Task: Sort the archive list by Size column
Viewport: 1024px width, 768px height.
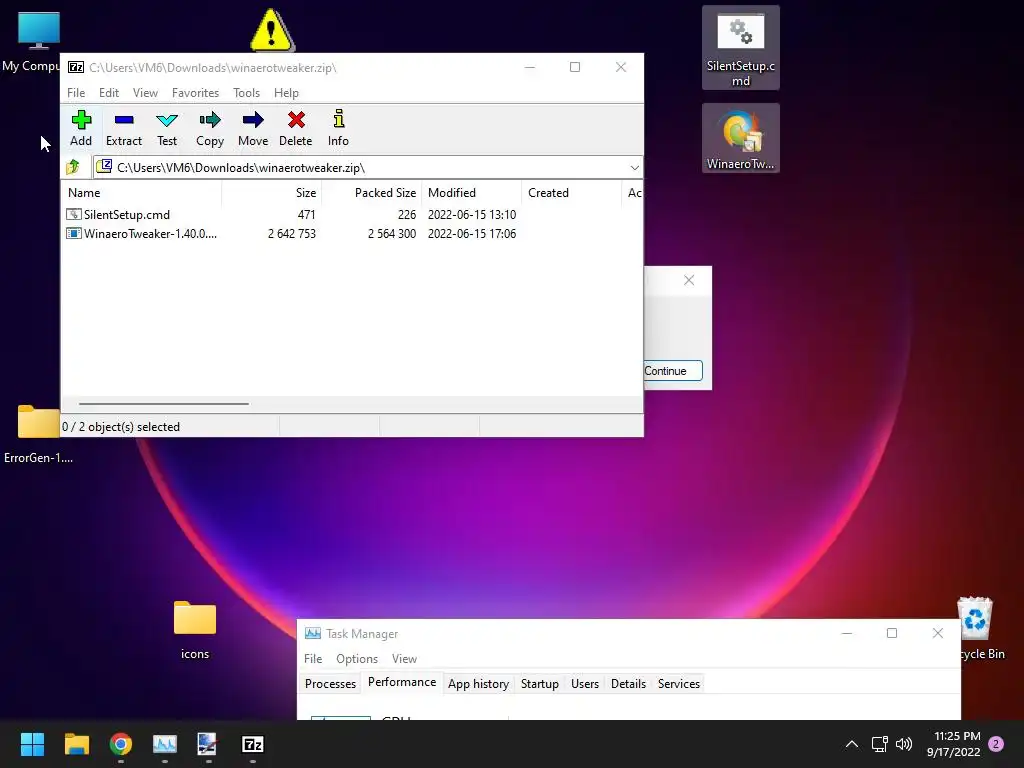Action: tap(272, 193)
